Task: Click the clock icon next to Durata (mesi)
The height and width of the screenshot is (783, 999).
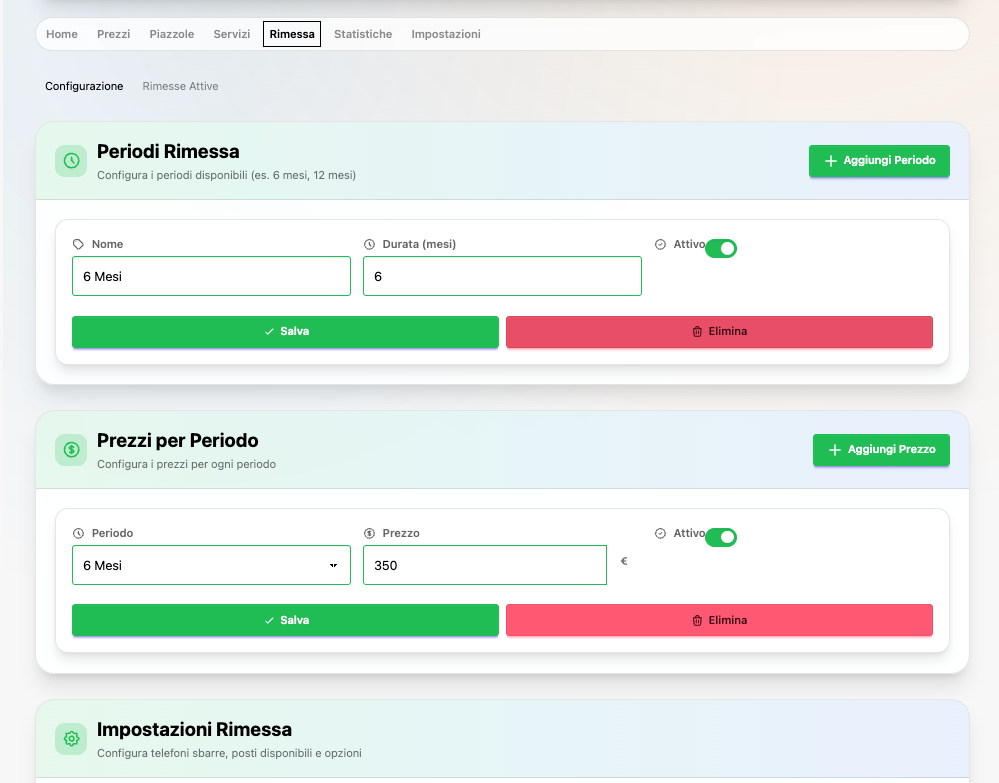Action: 371,243
